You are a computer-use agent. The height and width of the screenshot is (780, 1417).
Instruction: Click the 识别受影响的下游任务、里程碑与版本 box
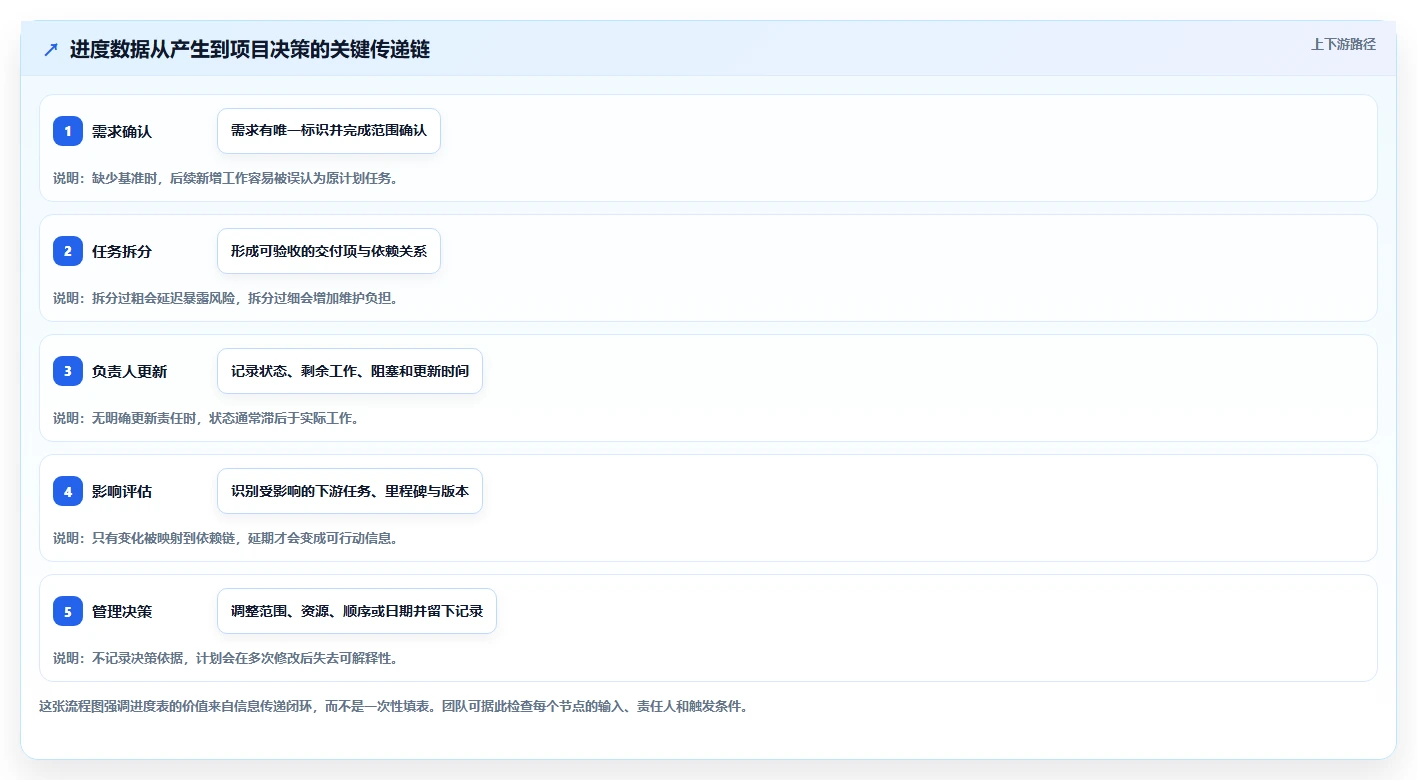point(350,491)
